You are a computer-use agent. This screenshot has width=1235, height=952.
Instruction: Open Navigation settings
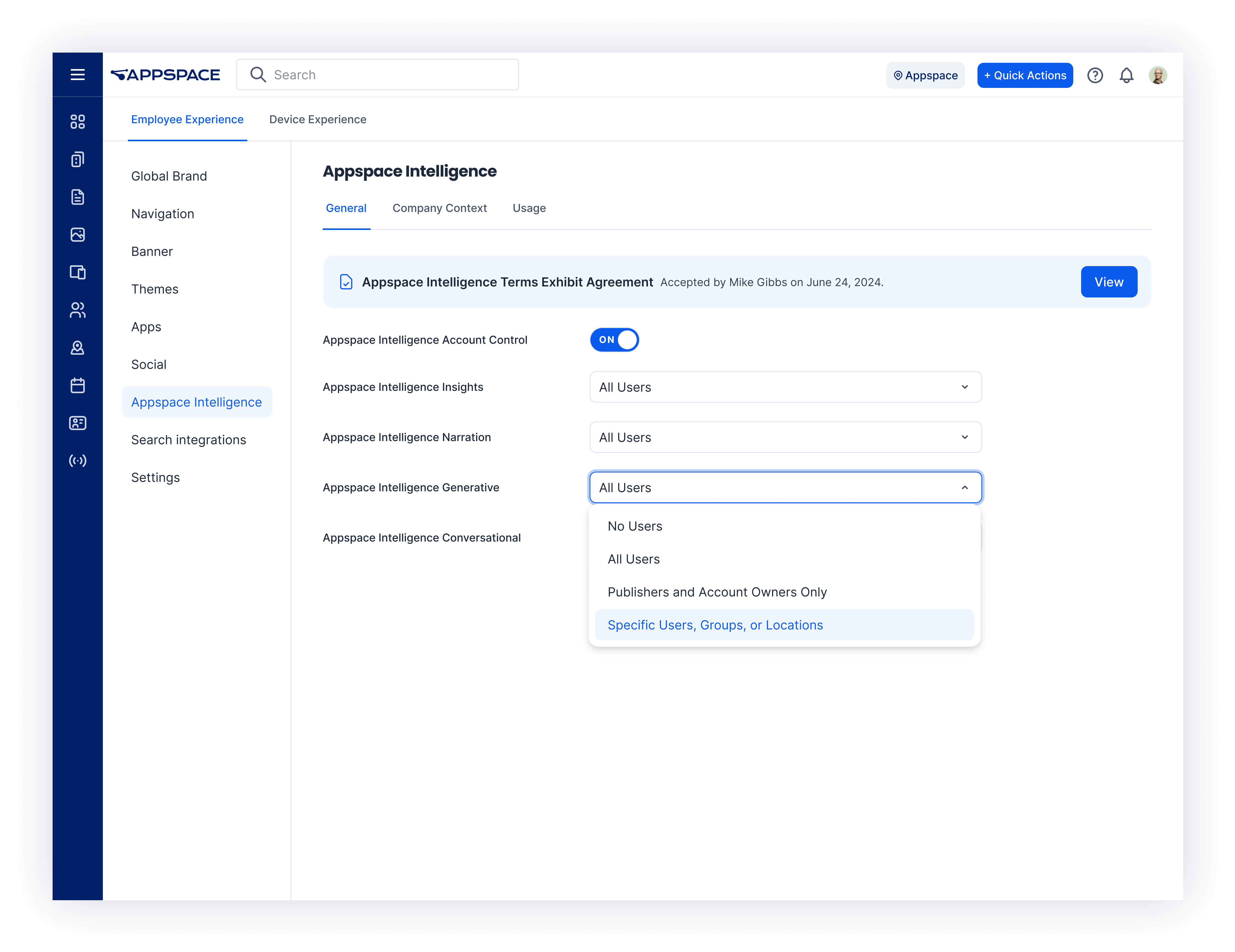(163, 214)
